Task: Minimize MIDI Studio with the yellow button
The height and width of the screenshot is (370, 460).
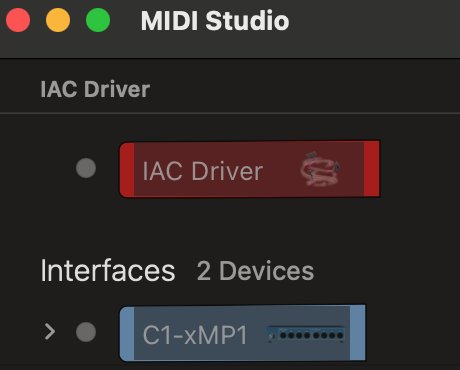Action: (x=58, y=20)
